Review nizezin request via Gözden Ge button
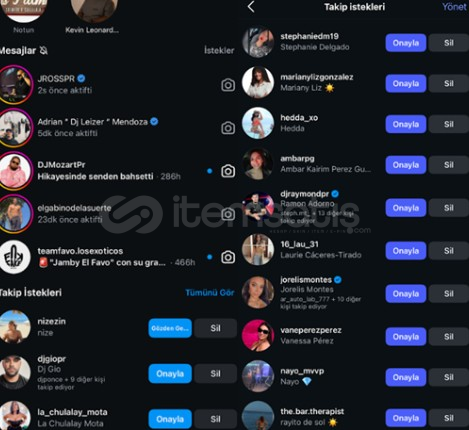 tap(170, 328)
